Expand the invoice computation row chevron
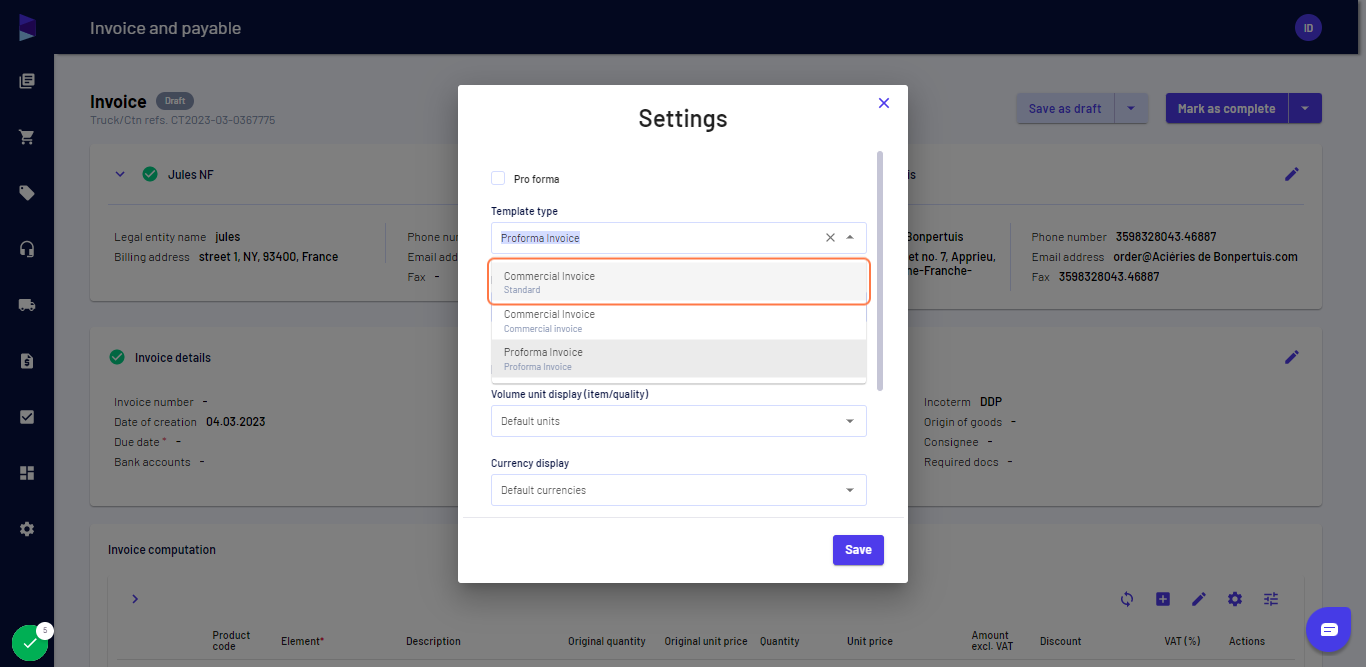 tap(135, 599)
